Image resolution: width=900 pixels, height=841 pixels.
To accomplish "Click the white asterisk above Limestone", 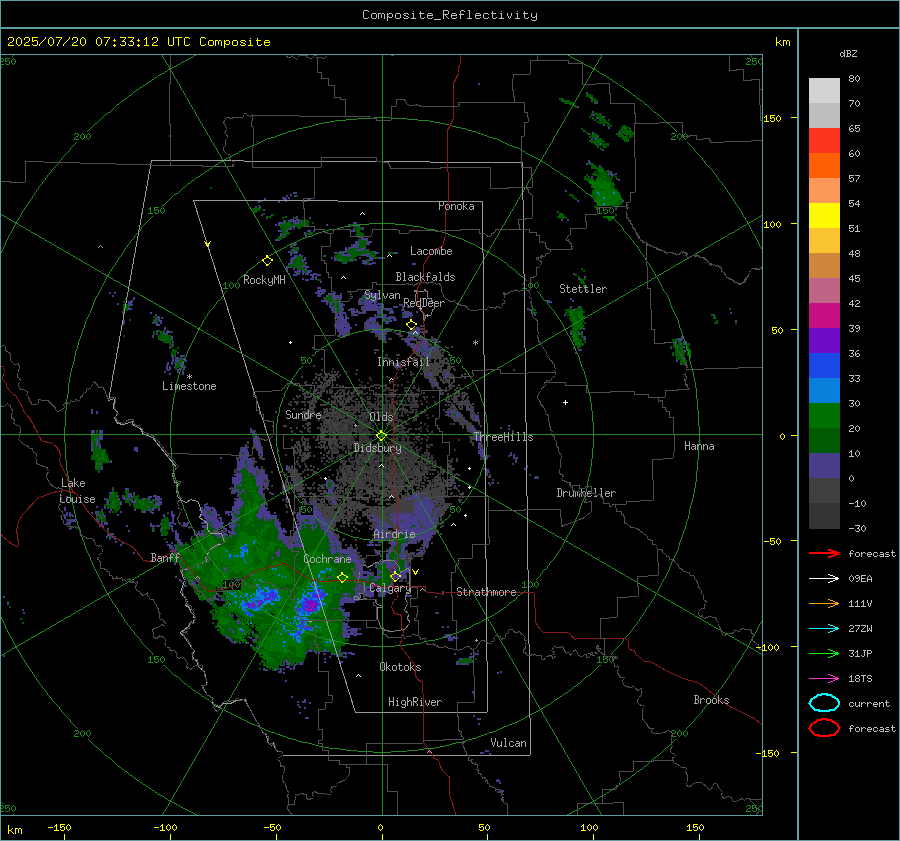I will pos(189,377).
